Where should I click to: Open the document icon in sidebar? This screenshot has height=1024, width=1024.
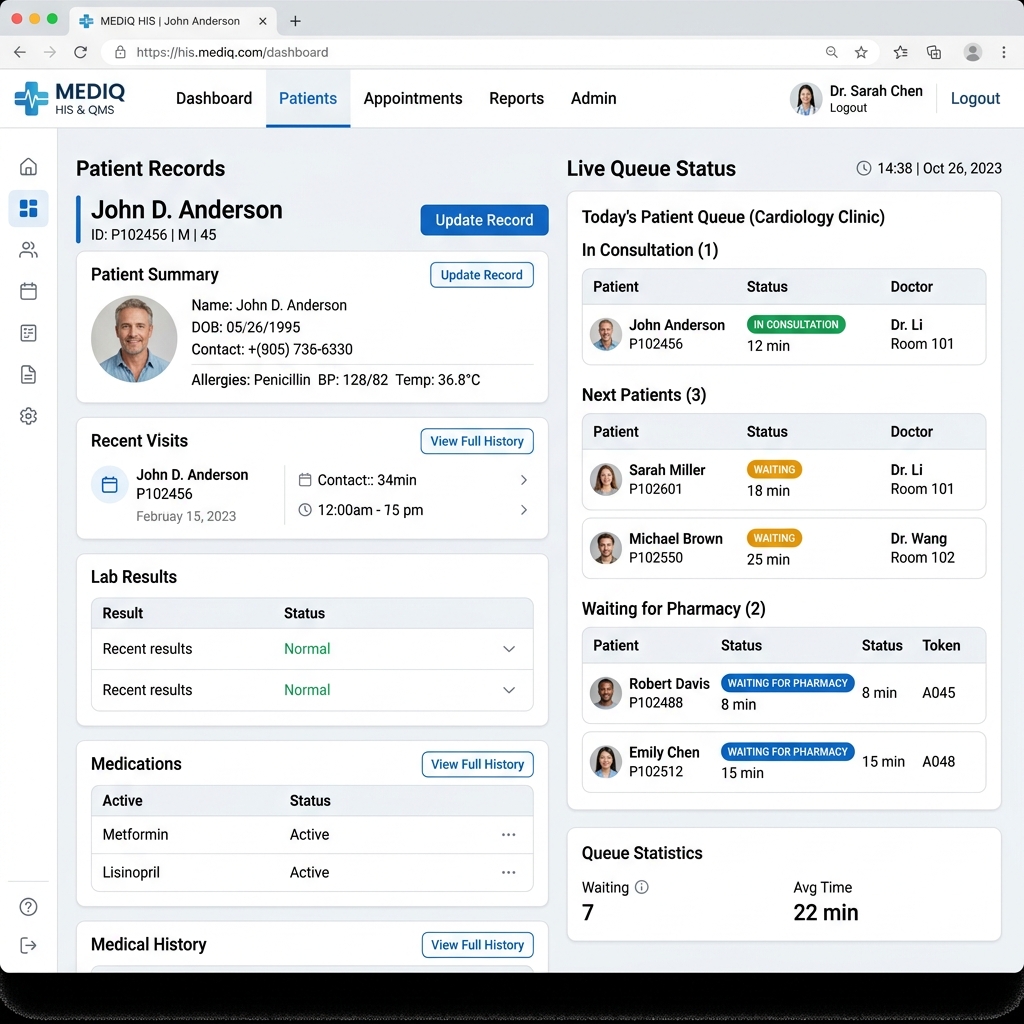coord(28,375)
